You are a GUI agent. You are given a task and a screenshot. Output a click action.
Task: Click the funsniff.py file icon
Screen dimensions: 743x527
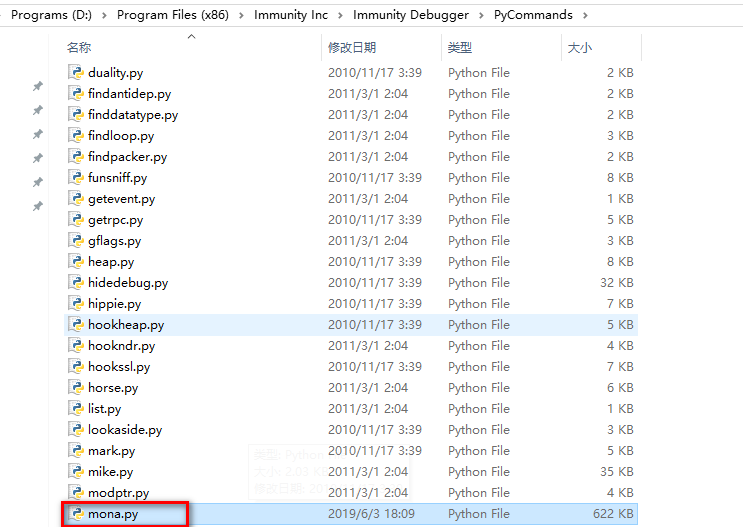pos(76,177)
